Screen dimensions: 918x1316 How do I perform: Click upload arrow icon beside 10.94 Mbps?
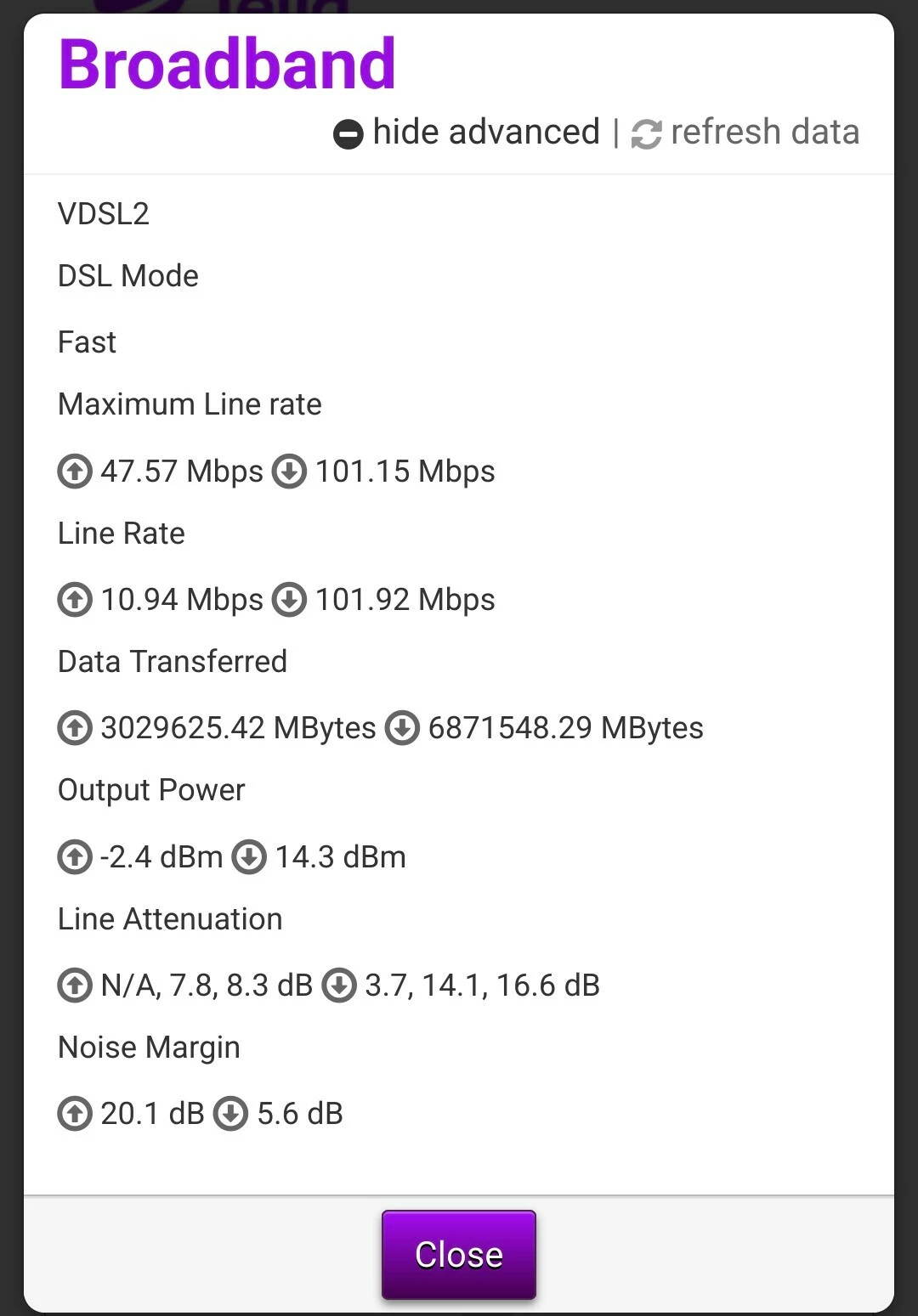coord(75,600)
